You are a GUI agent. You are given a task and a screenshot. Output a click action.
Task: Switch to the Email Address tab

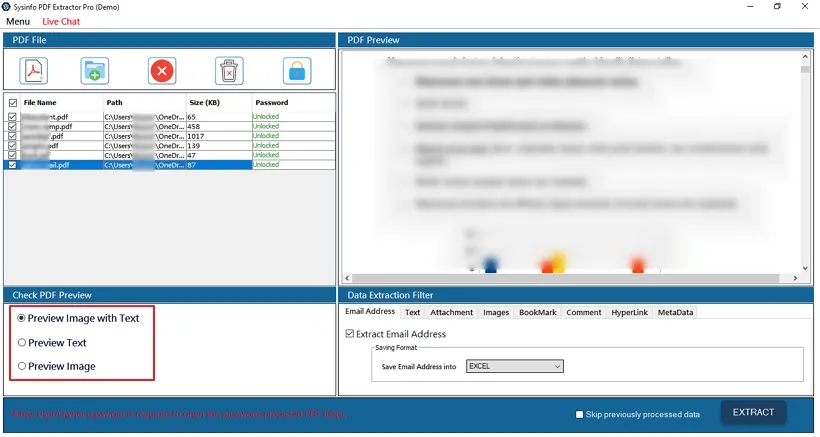point(370,312)
